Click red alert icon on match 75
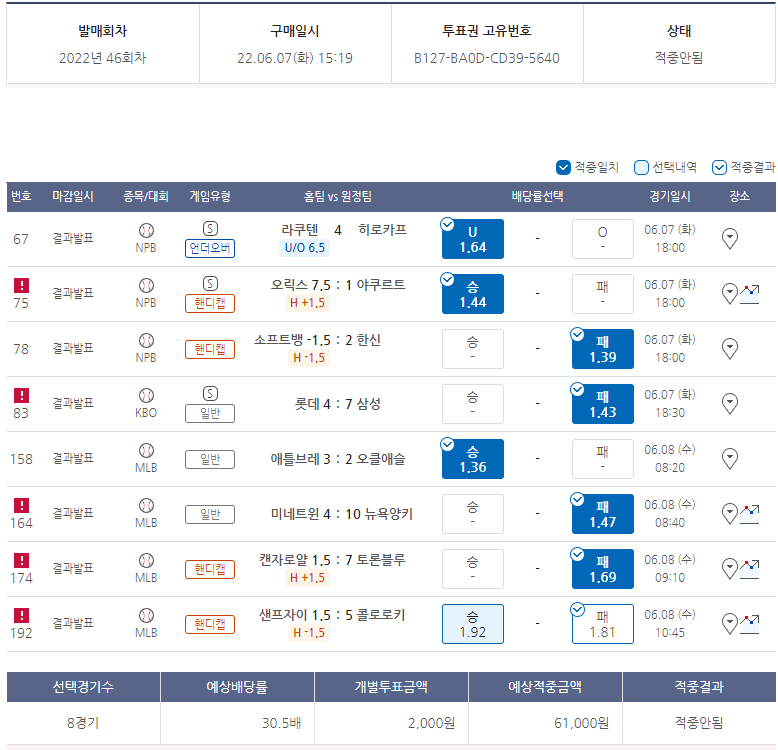Screen dimensions: 778x750 pos(21,286)
